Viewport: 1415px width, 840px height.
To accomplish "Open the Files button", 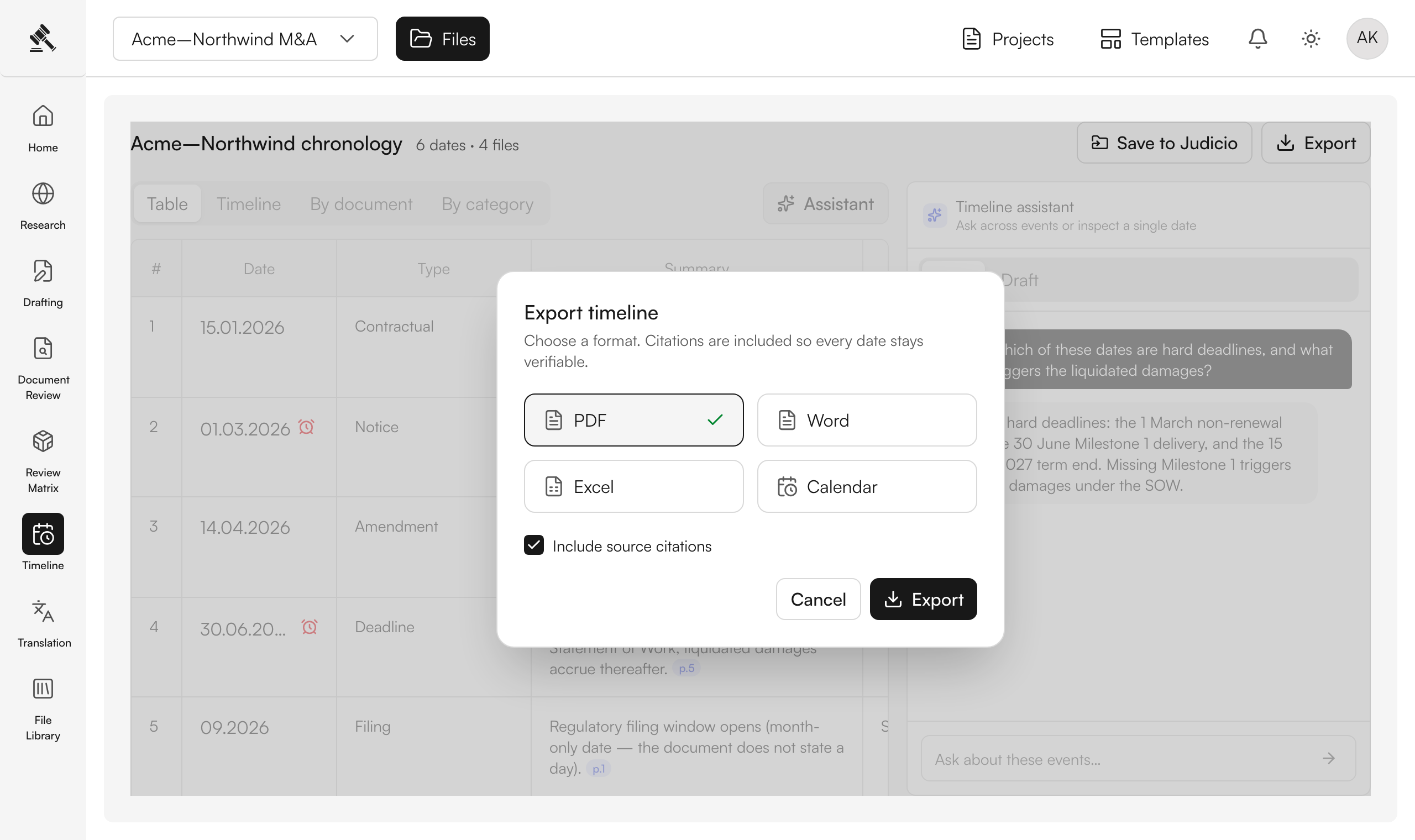I will tap(443, 39).
